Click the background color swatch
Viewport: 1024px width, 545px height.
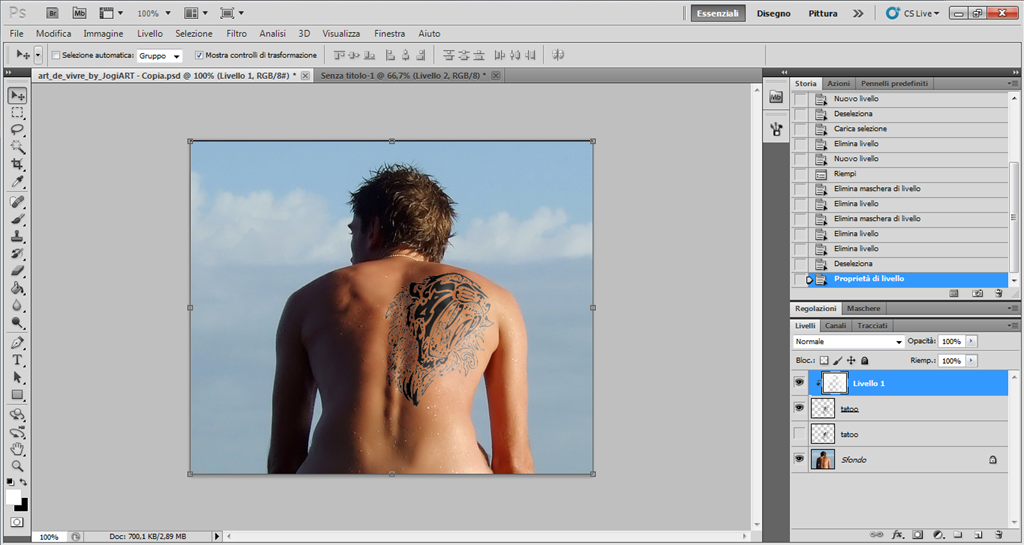pyautogui.click(x=24, y=506)
